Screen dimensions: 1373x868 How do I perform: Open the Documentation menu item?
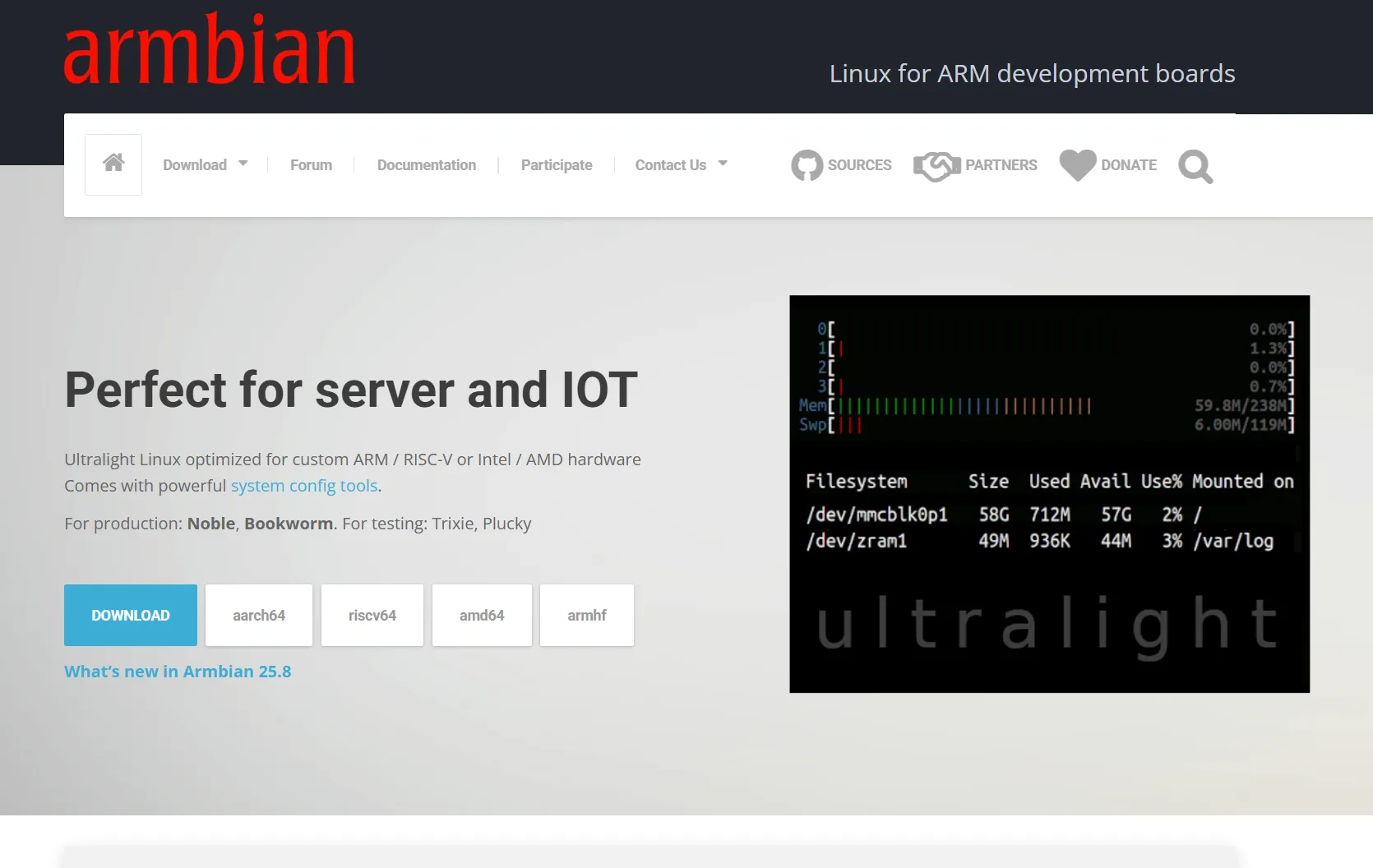coord(426,165)
